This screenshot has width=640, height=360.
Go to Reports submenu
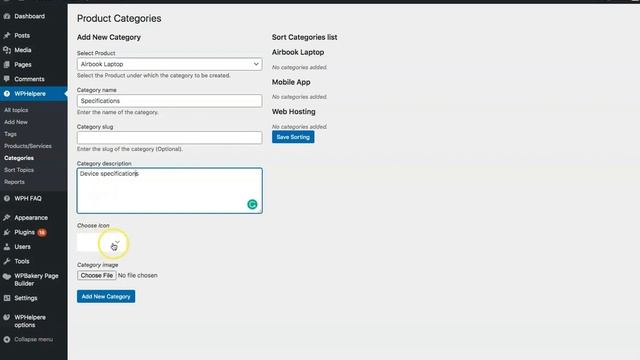[14, 182]
